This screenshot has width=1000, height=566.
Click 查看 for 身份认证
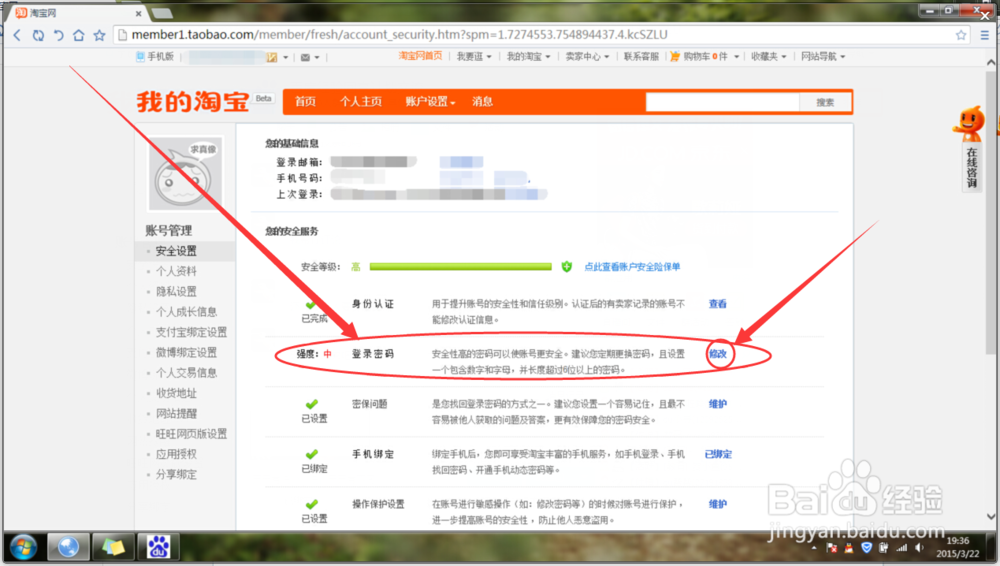tap(717, 304)
